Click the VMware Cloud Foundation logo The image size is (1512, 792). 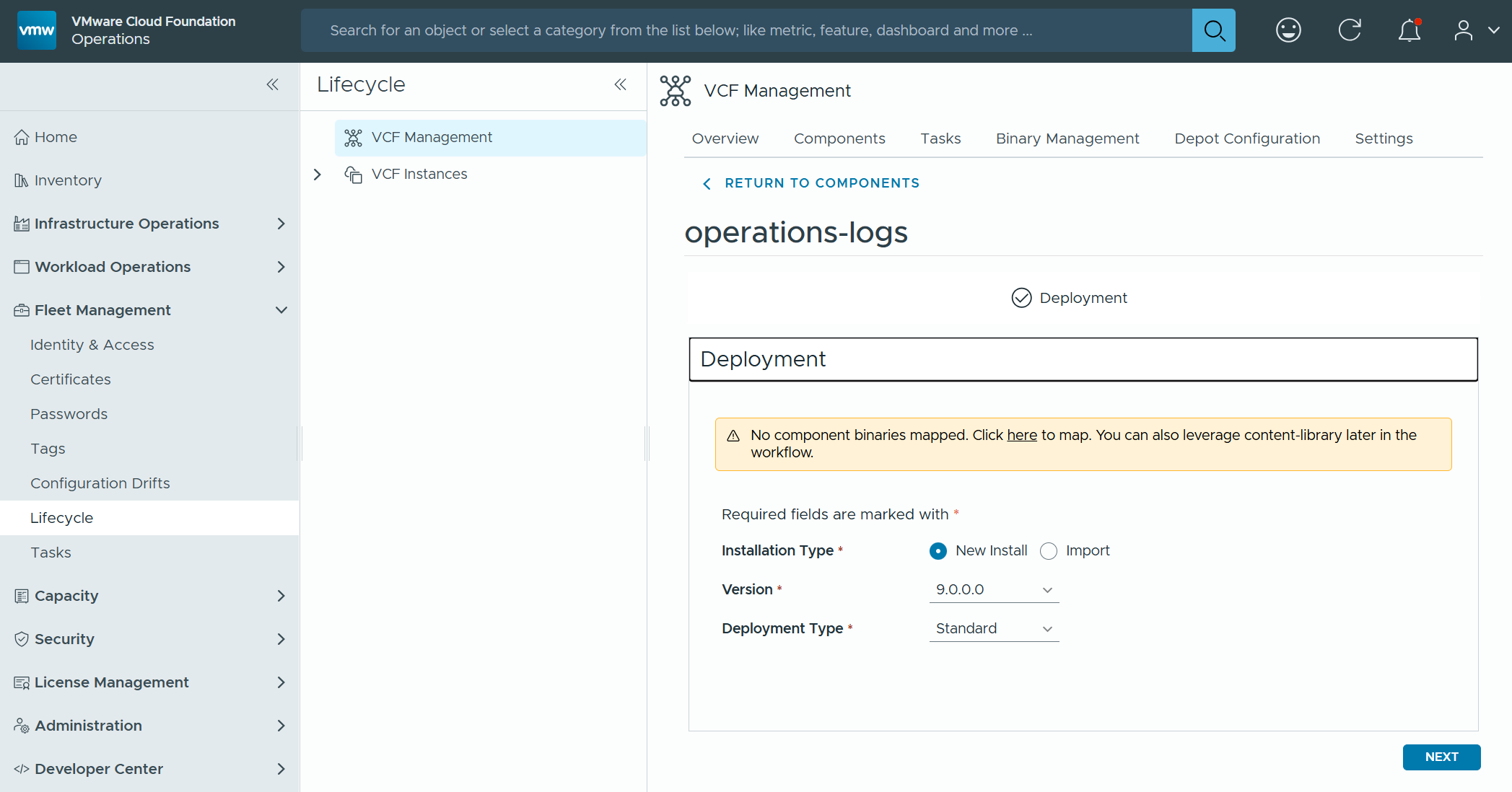(35, 30)
